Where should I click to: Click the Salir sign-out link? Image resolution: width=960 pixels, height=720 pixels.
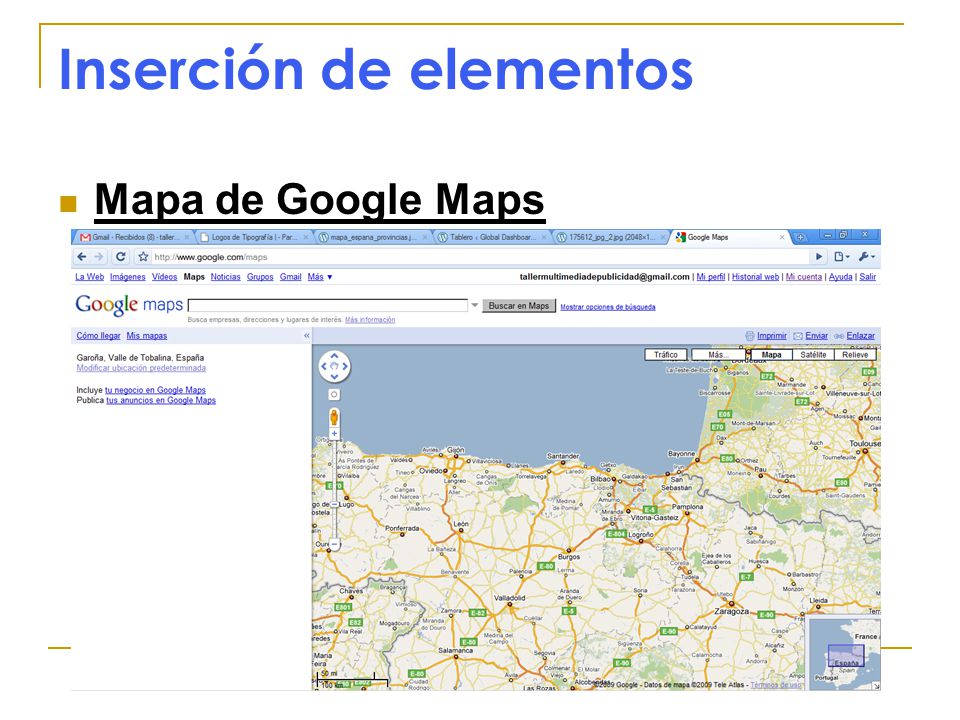coord(868,277)
